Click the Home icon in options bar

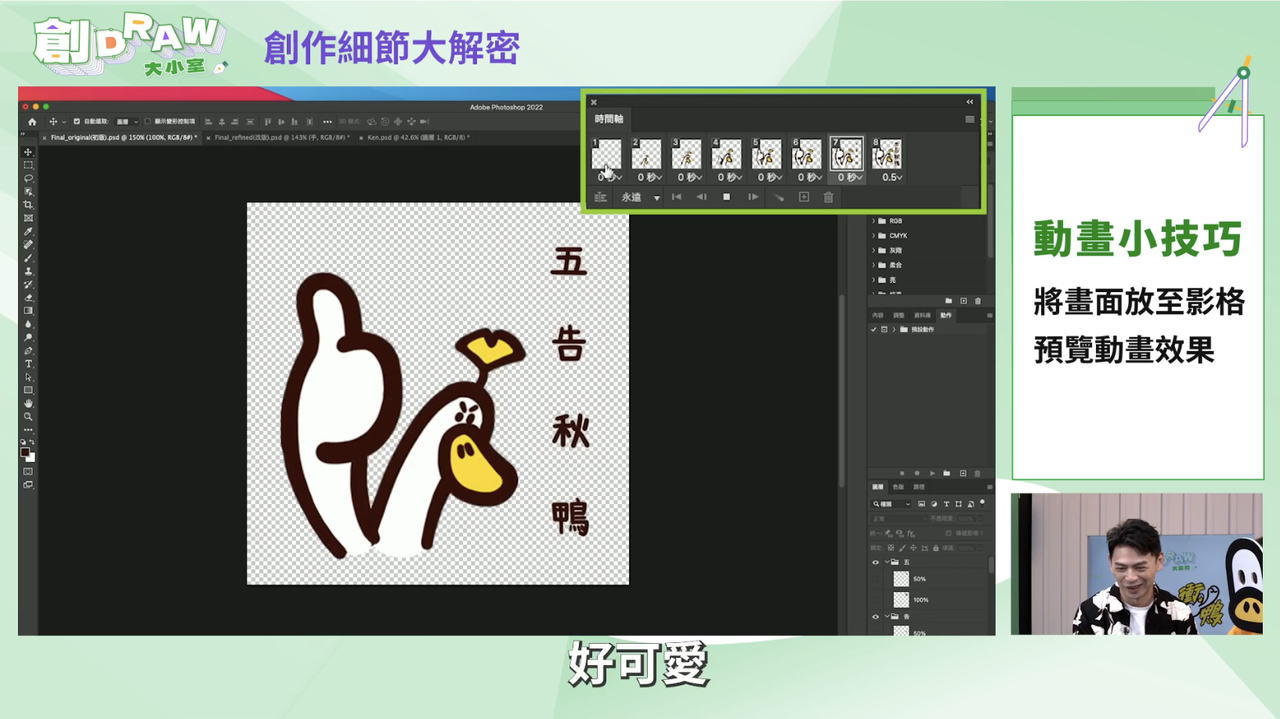click(32, 122)
